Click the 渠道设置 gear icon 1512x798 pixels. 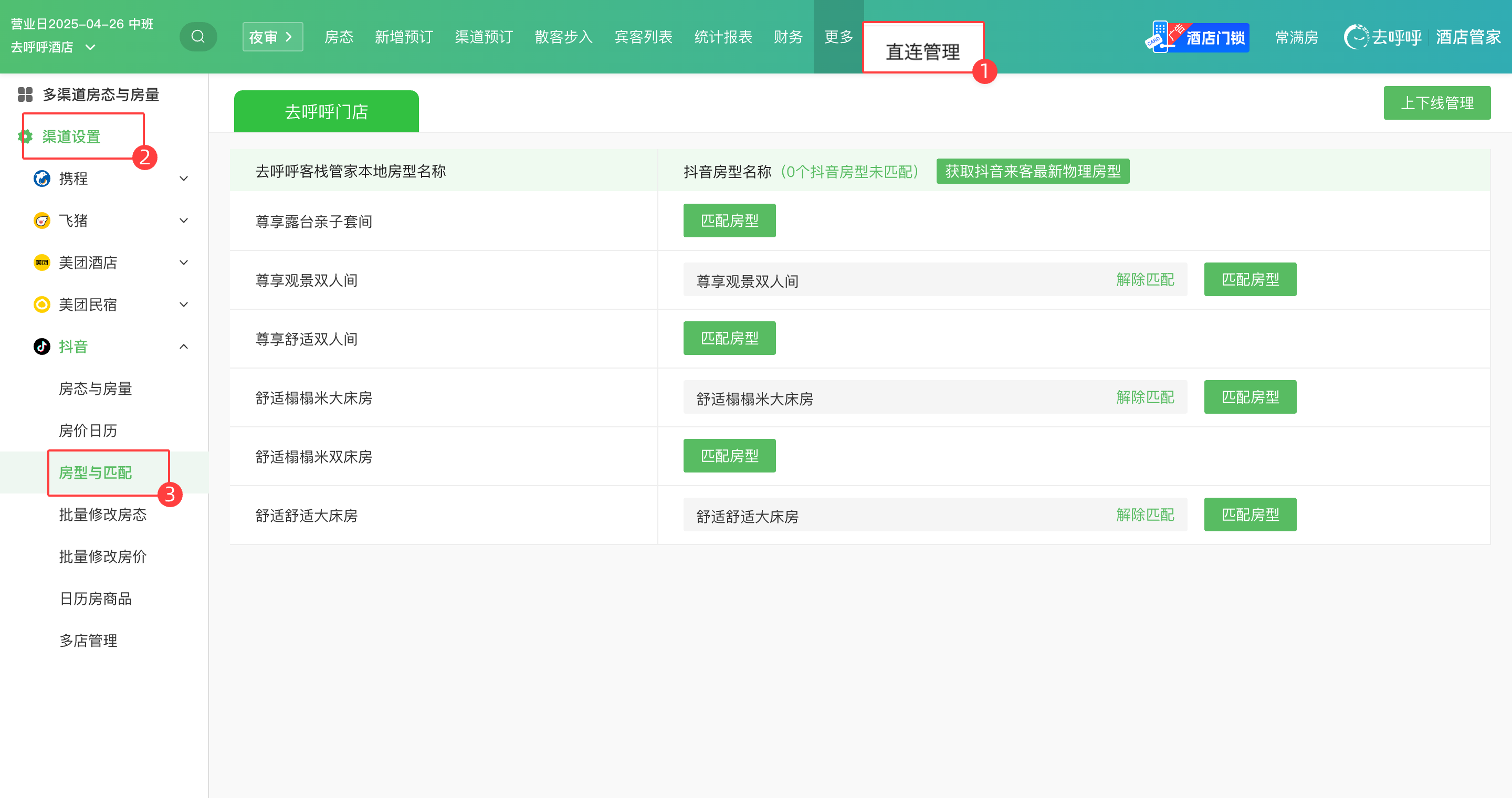[x=25, y=136]
